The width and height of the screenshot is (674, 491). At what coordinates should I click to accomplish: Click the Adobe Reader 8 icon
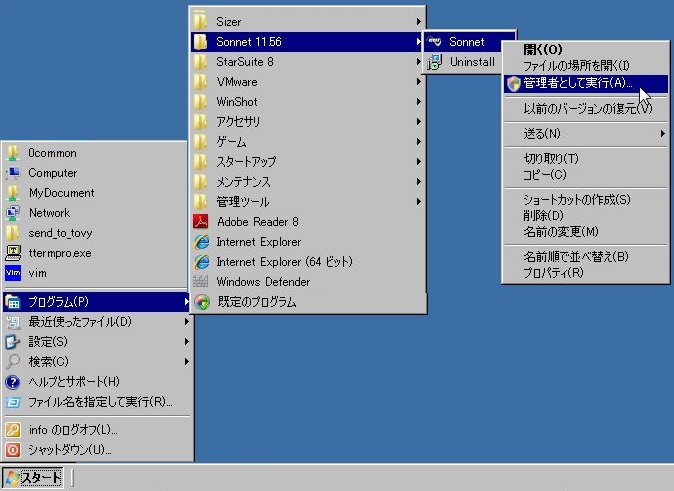coord(201,222)
